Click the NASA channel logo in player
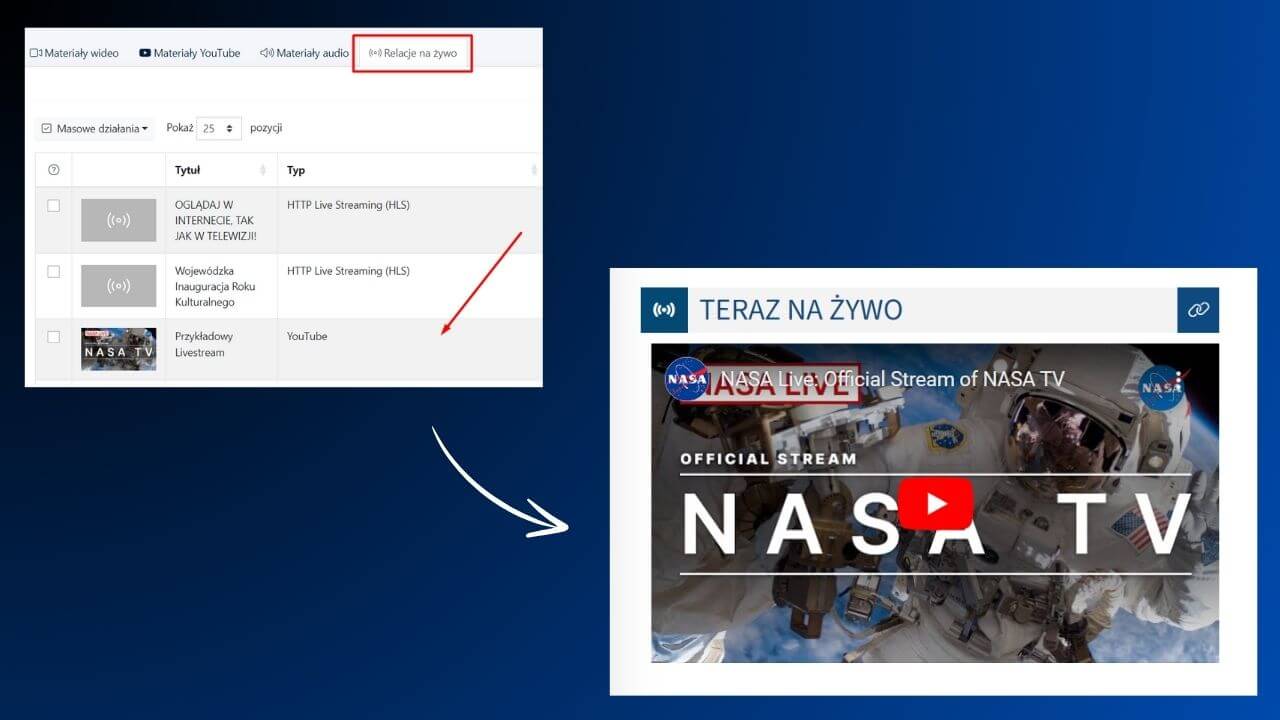The height and width of the screenshot is (720, 1280). click(x=687, y=379)
